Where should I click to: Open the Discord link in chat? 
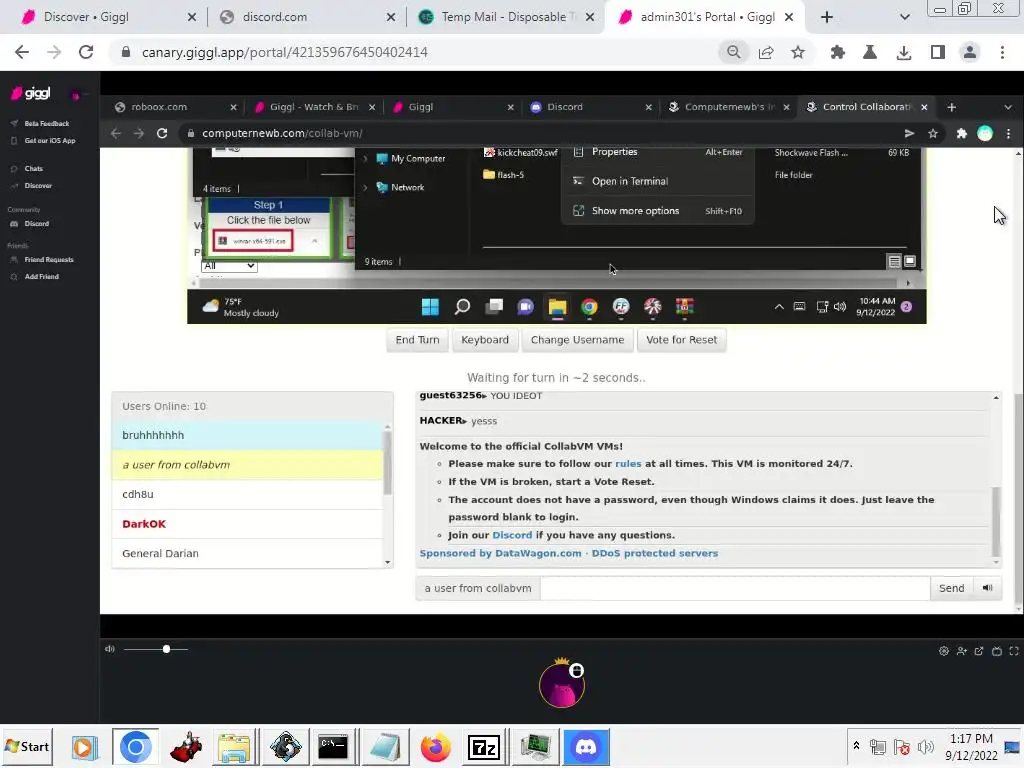[512, 535]
